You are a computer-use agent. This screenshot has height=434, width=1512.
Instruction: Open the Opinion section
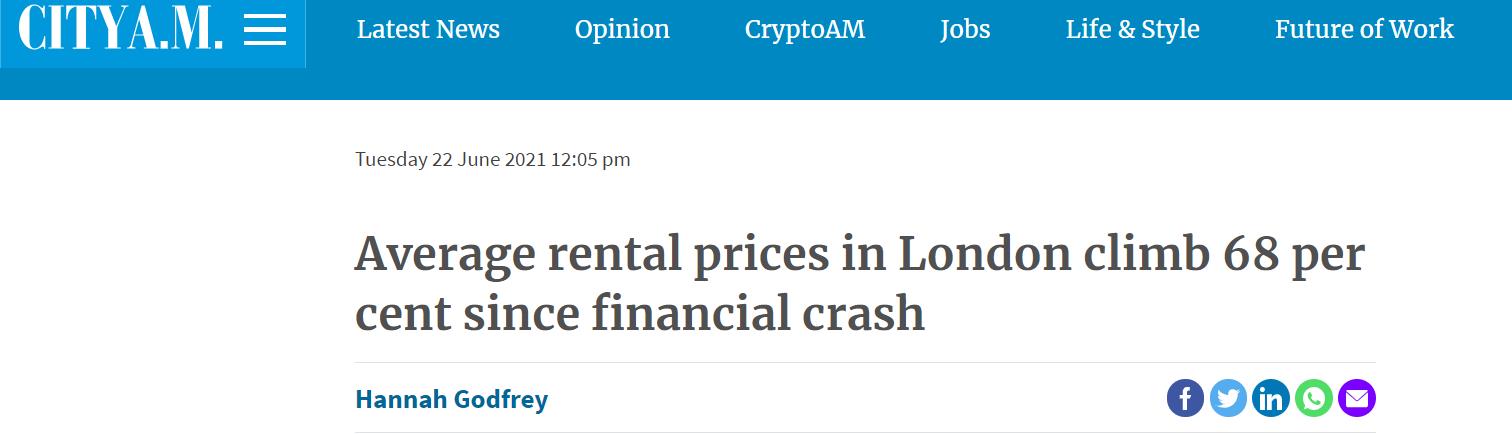[x=622, y=30]
